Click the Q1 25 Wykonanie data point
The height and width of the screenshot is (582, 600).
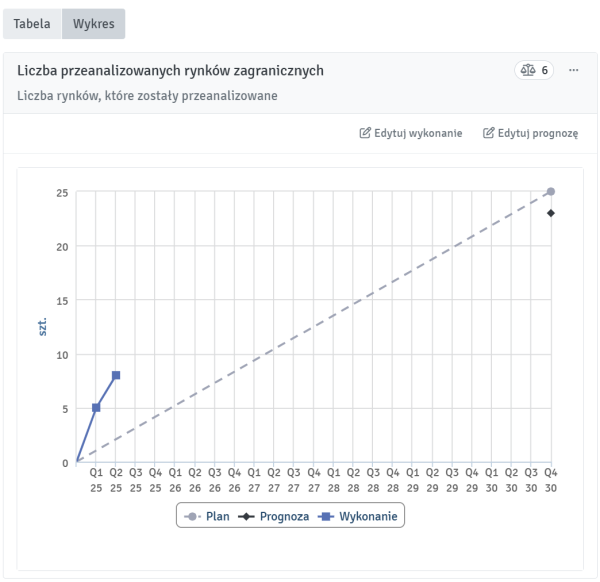pos(96,408)
